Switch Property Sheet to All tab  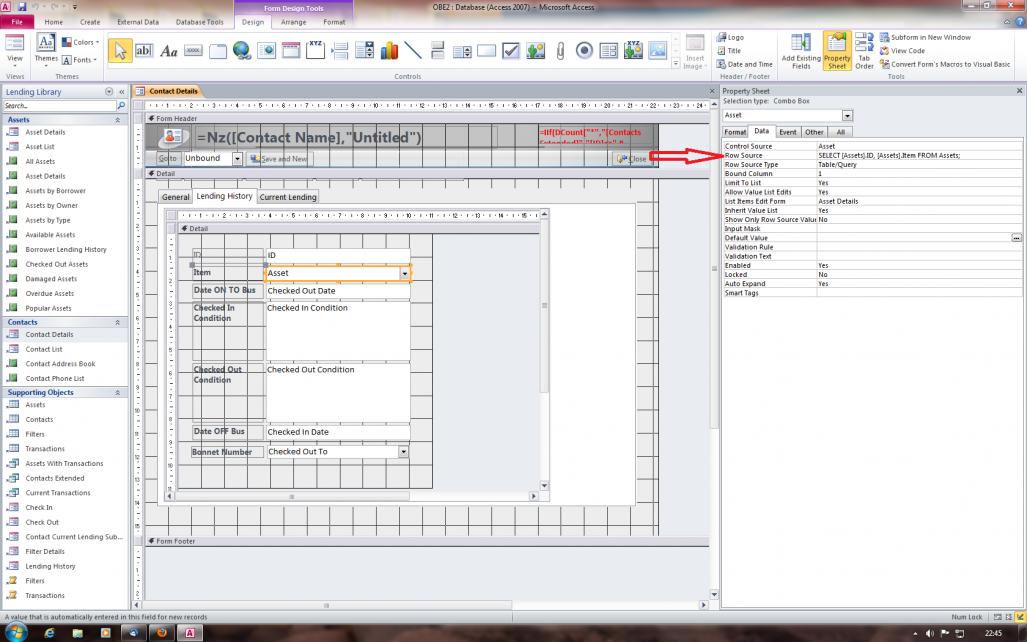(x=840, y=132)
